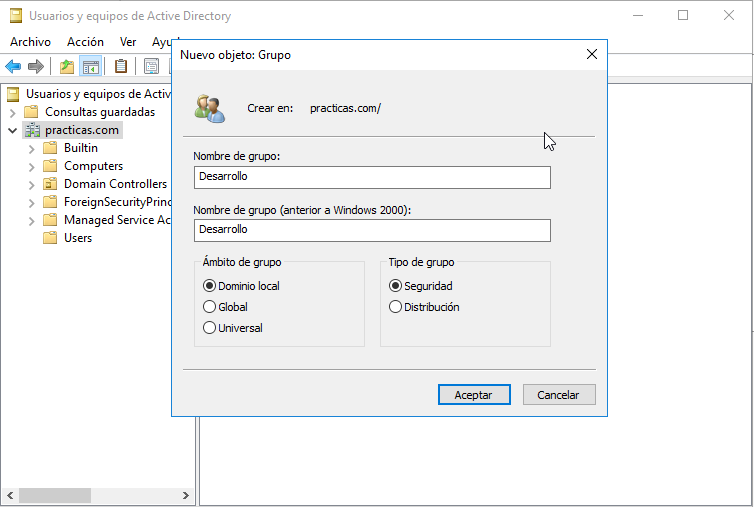Click the Cancelar button
The image size is (754, 507).
pos(558,395)
